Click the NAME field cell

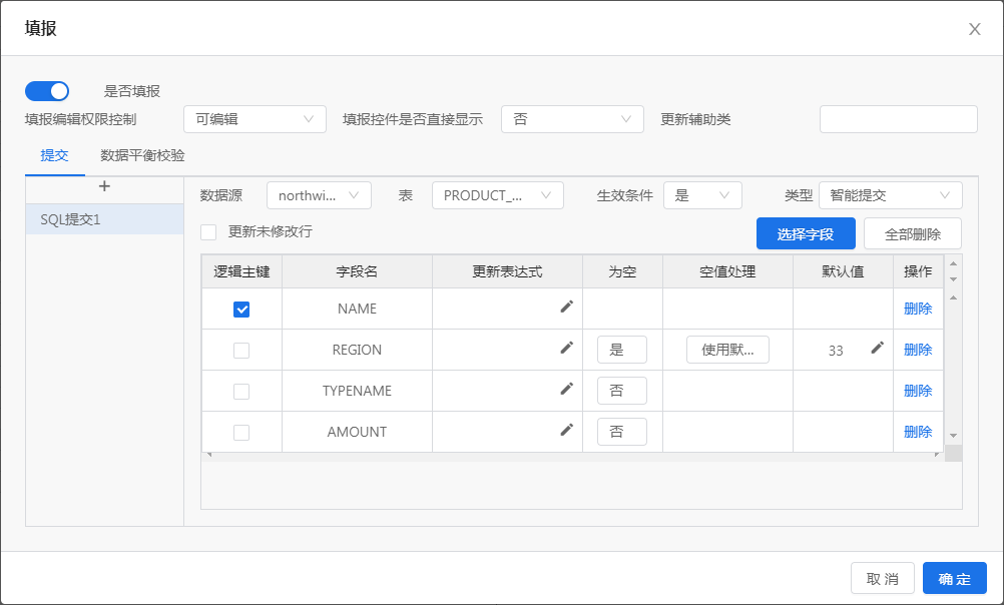(357, 309)
